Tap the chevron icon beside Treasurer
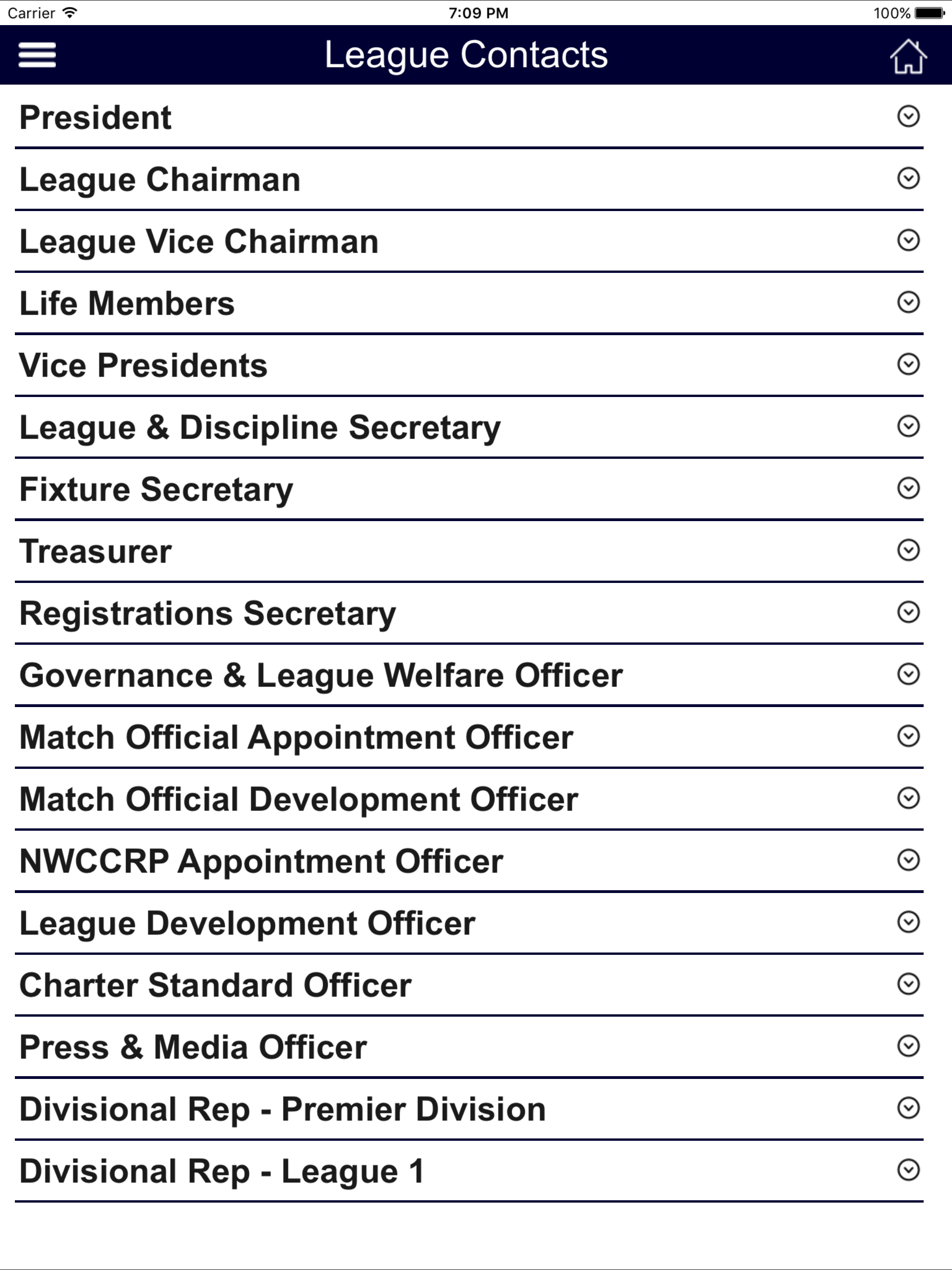 [x=908, y=550]
